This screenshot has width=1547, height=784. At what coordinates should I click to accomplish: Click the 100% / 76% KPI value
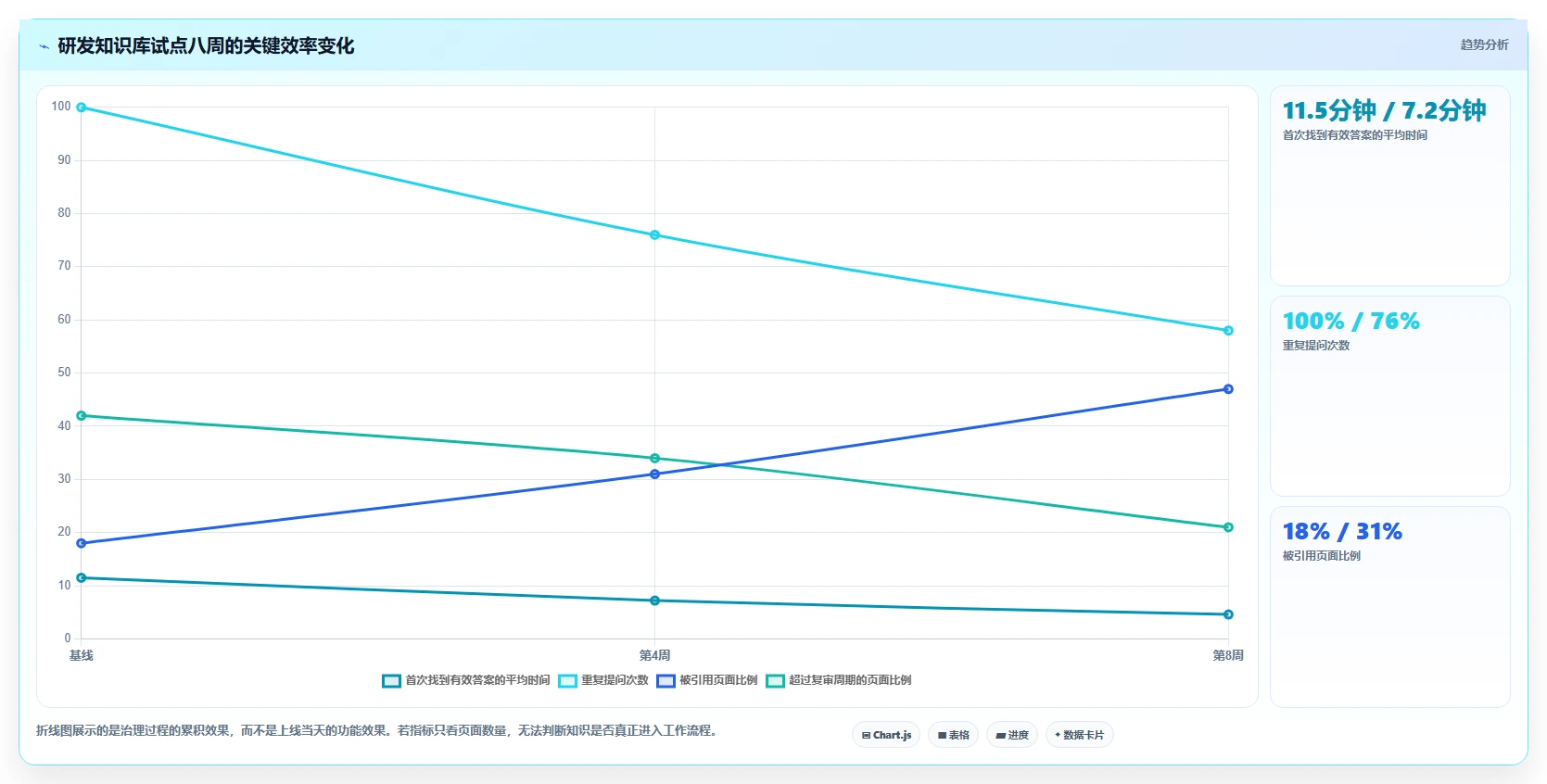click(x=1351, y=322)
